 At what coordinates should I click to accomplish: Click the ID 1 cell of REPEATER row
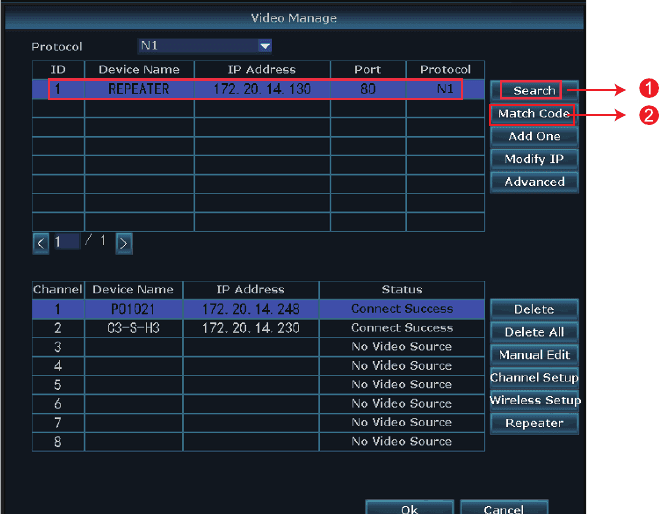click(x=58, y=89)
